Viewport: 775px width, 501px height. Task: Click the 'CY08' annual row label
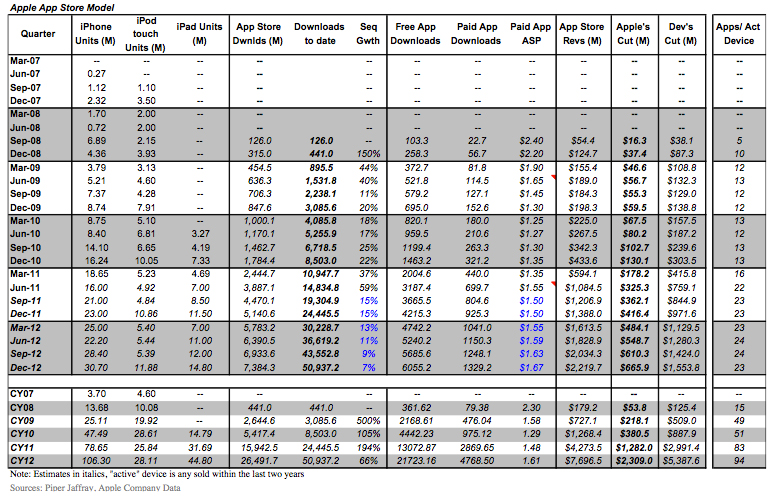tap(22, 408)
